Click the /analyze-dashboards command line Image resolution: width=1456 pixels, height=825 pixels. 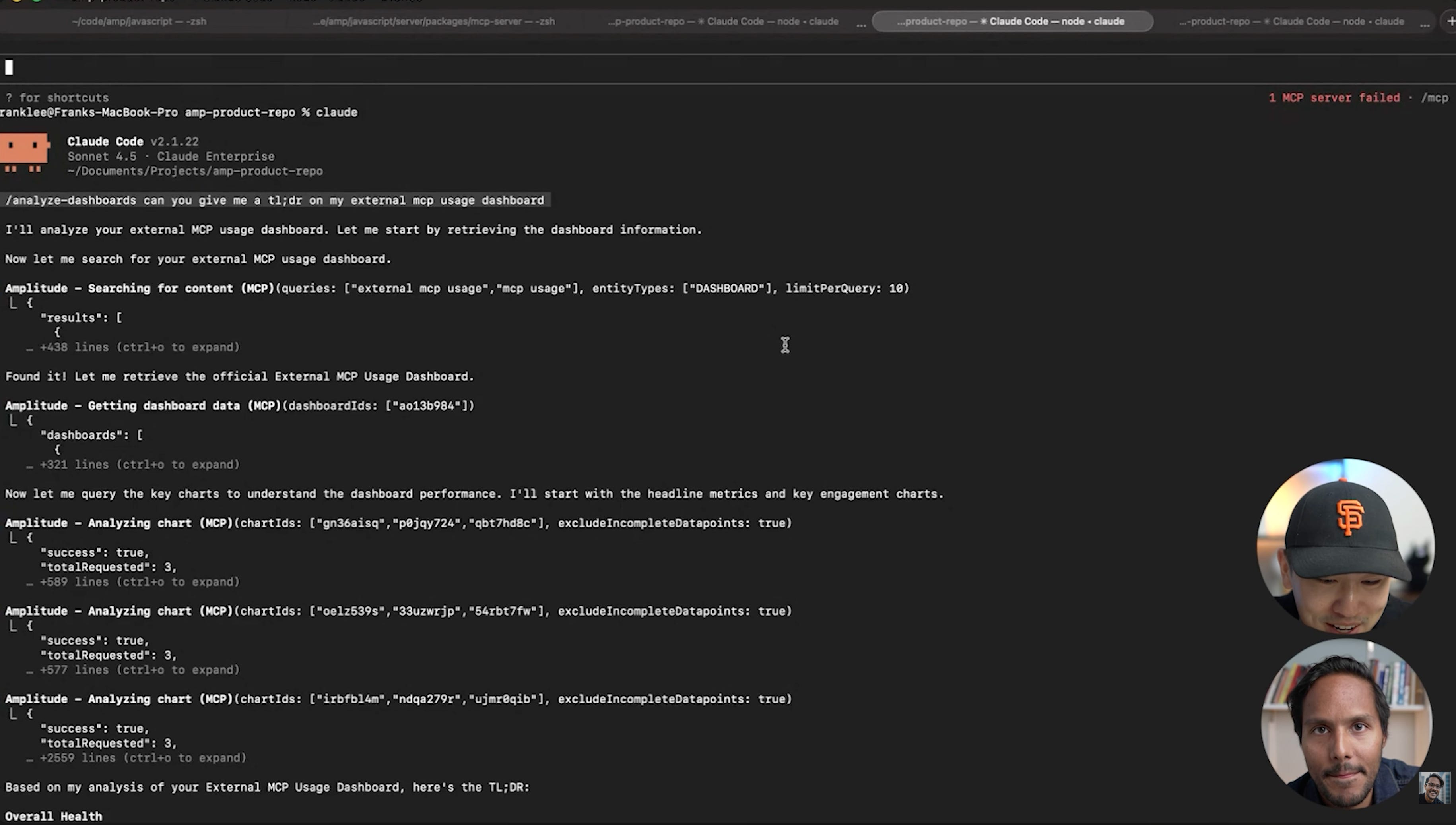[x=275, y=201]
